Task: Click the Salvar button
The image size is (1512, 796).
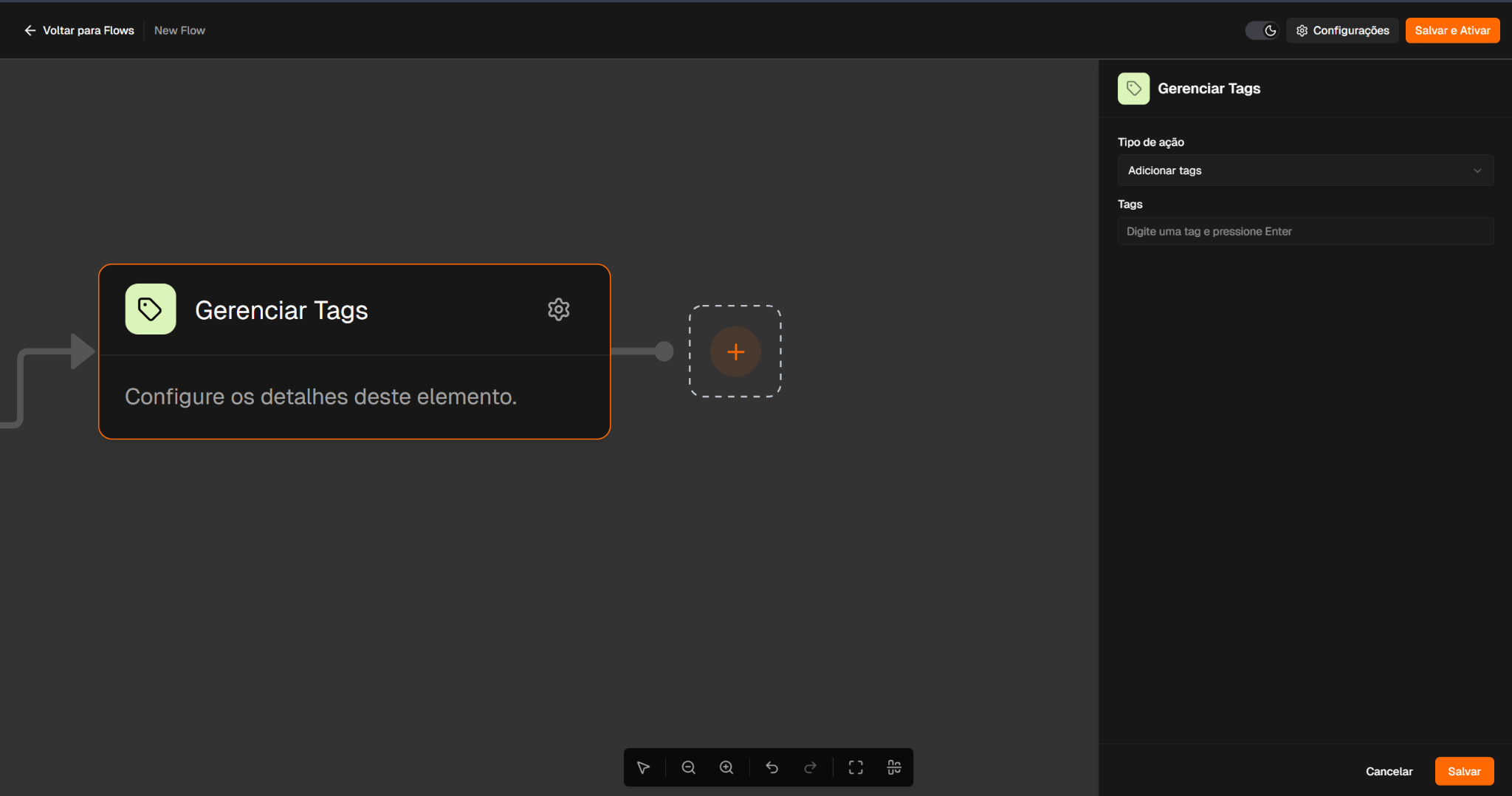Action: point(1464,771)
